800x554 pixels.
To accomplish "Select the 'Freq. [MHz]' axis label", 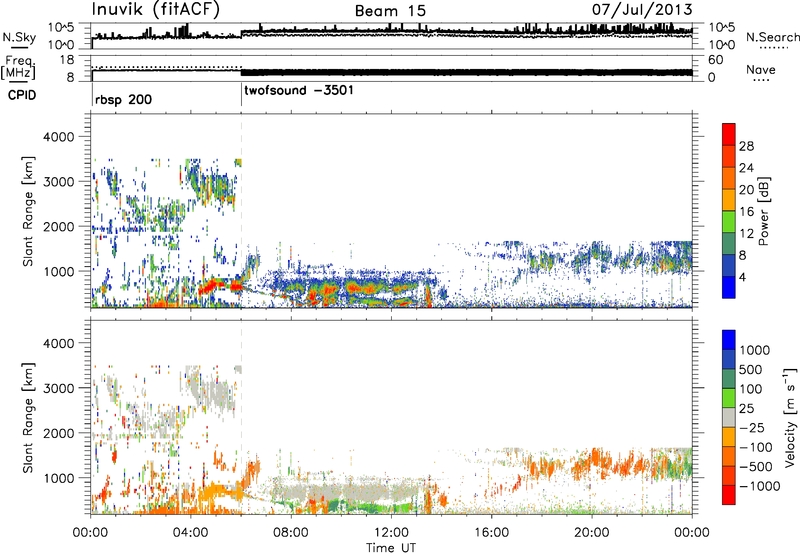I will pyautogui.click(x=18, y=68).
